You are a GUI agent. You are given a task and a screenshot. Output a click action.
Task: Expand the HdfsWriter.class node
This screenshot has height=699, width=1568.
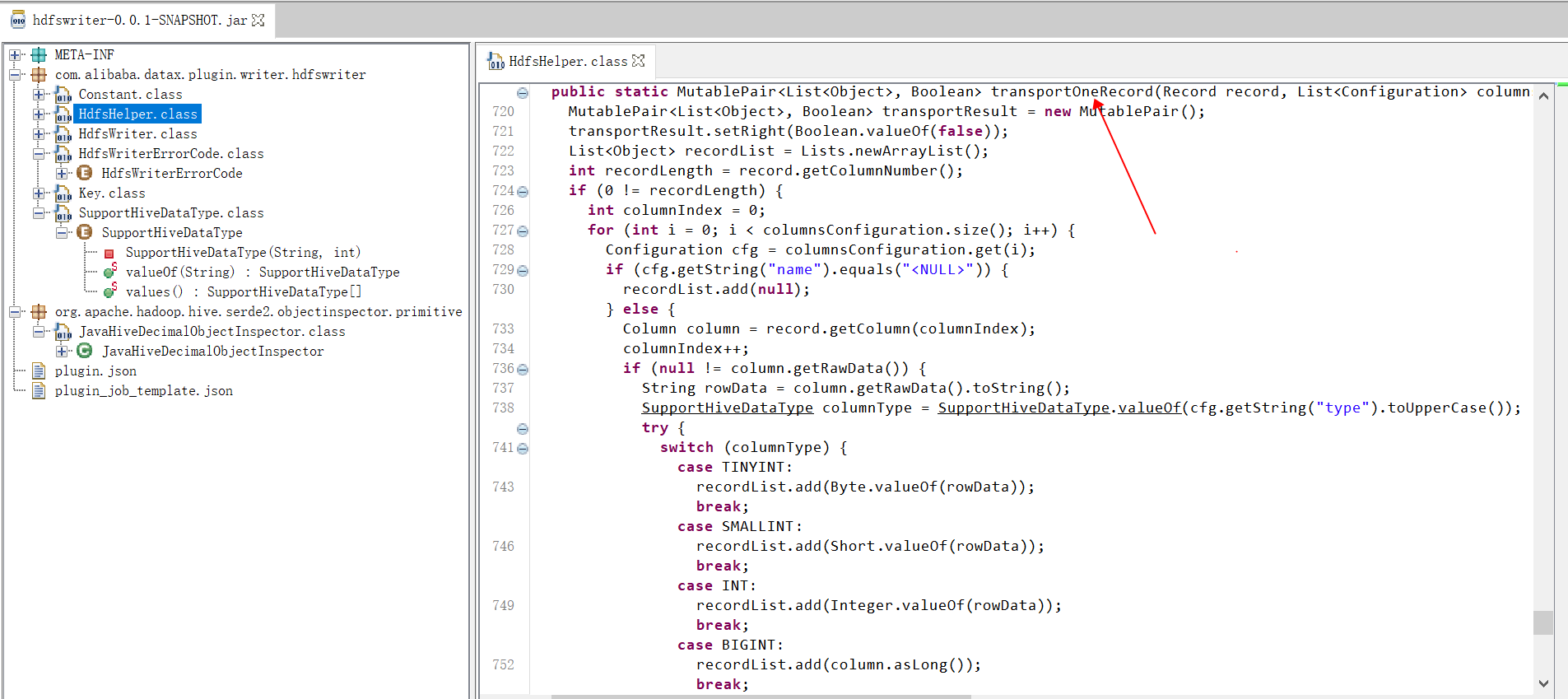(39, 134)
